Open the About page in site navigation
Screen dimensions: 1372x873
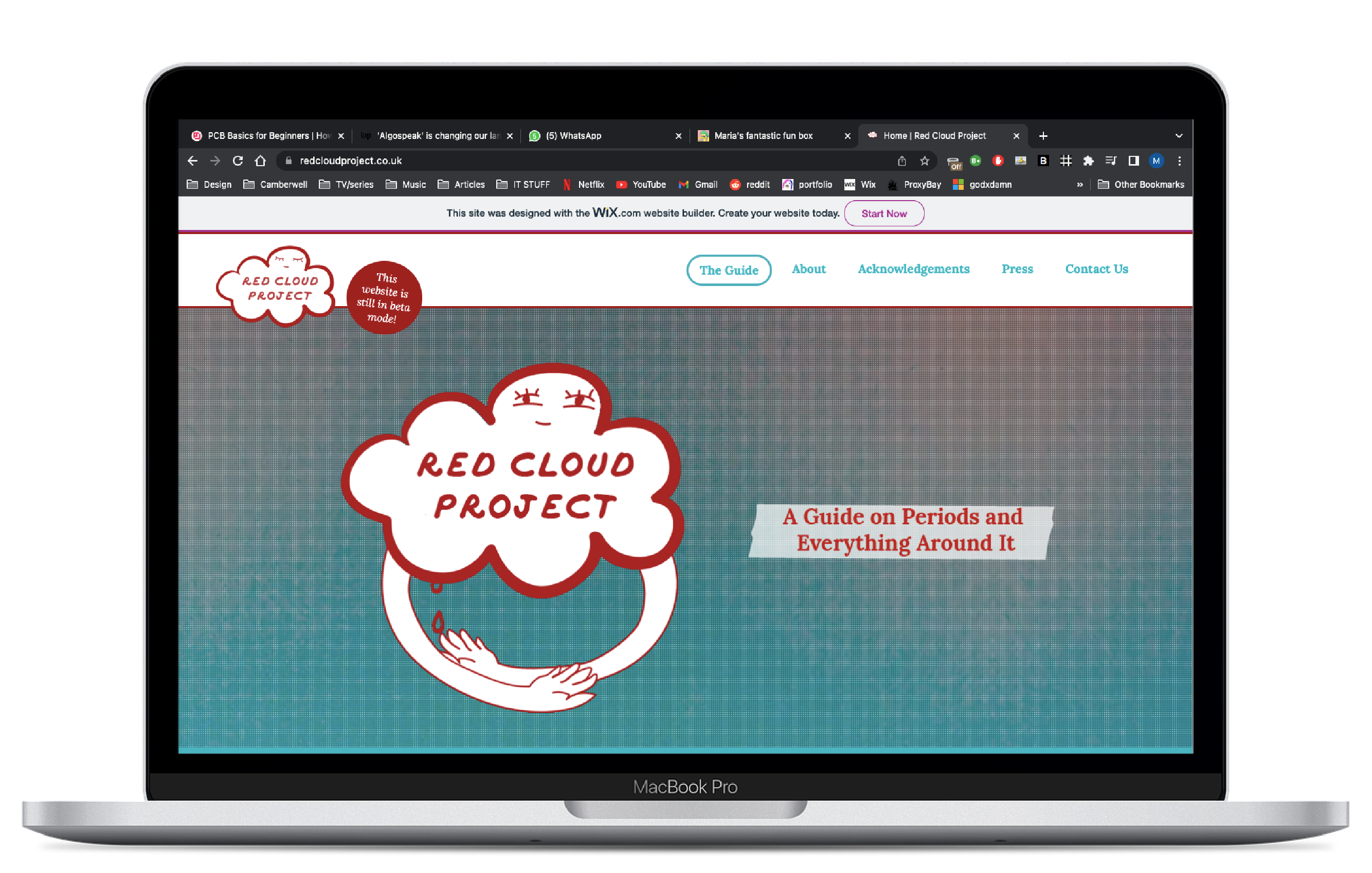808,269
